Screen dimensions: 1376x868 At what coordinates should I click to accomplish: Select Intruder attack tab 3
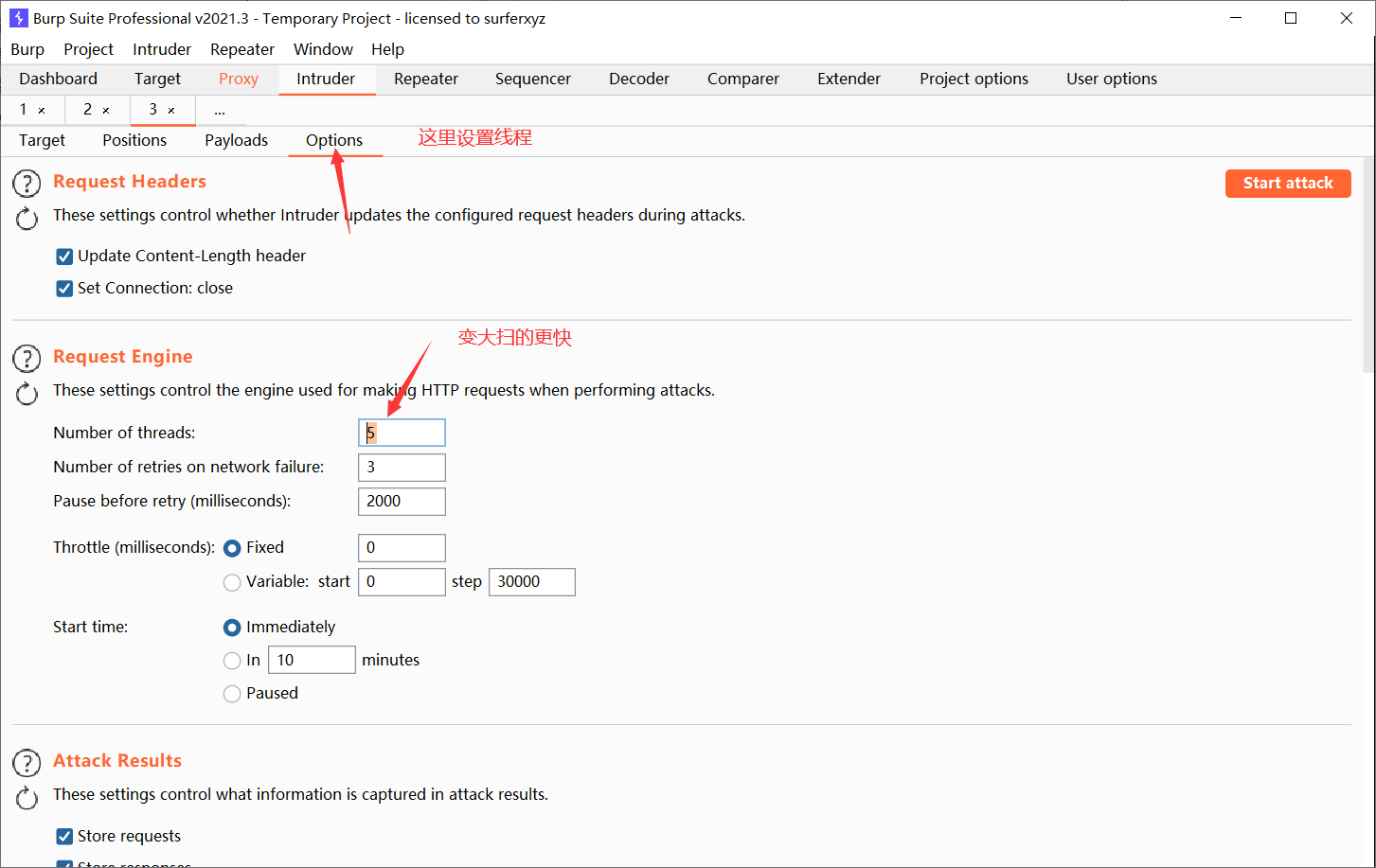[152, 110]
